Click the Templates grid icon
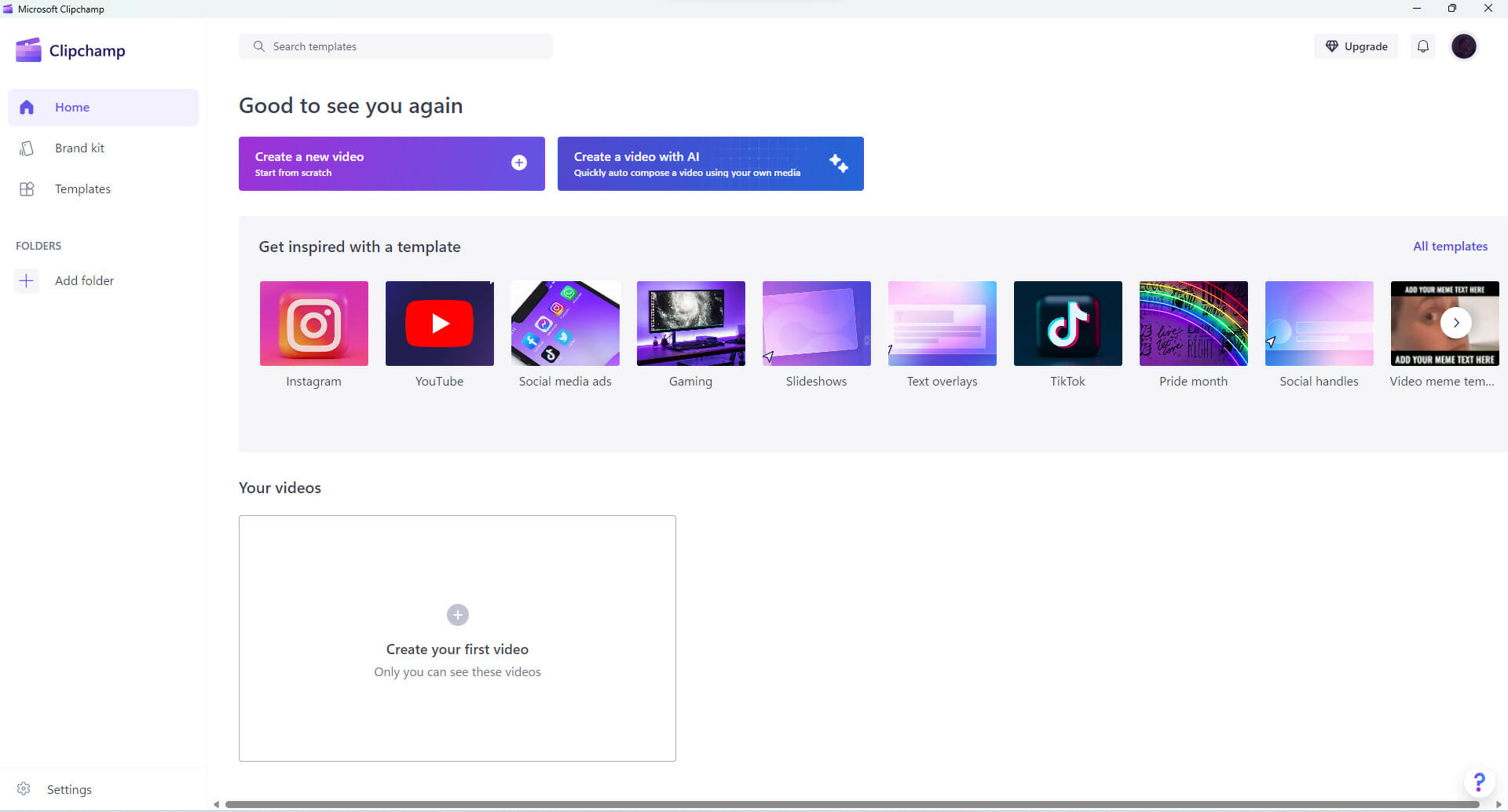 27,189
